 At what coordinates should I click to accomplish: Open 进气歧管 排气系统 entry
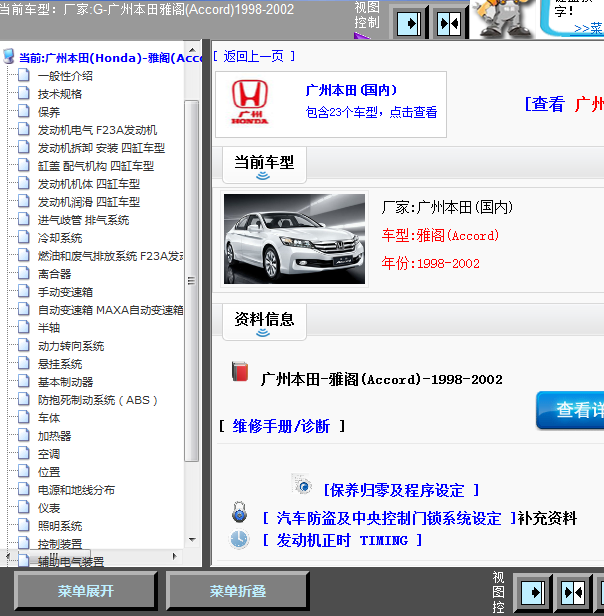83,220
